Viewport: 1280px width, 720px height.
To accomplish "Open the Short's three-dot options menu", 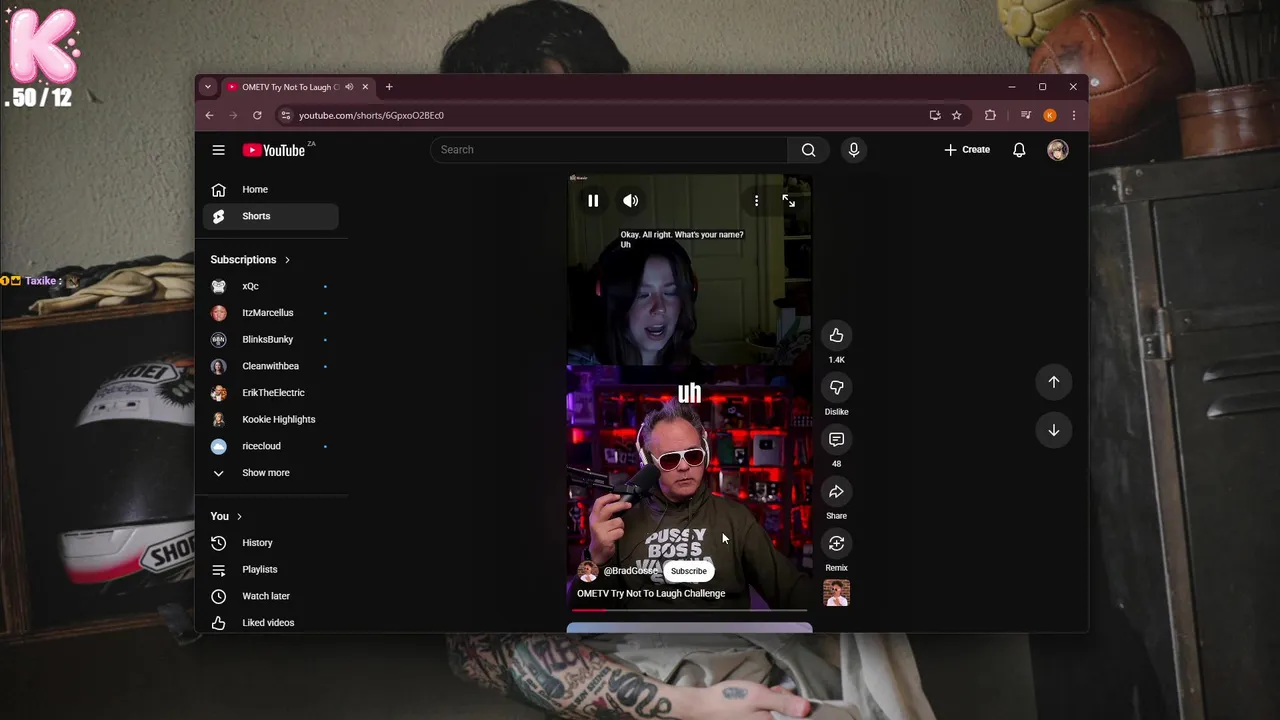I will coord(756,201).
